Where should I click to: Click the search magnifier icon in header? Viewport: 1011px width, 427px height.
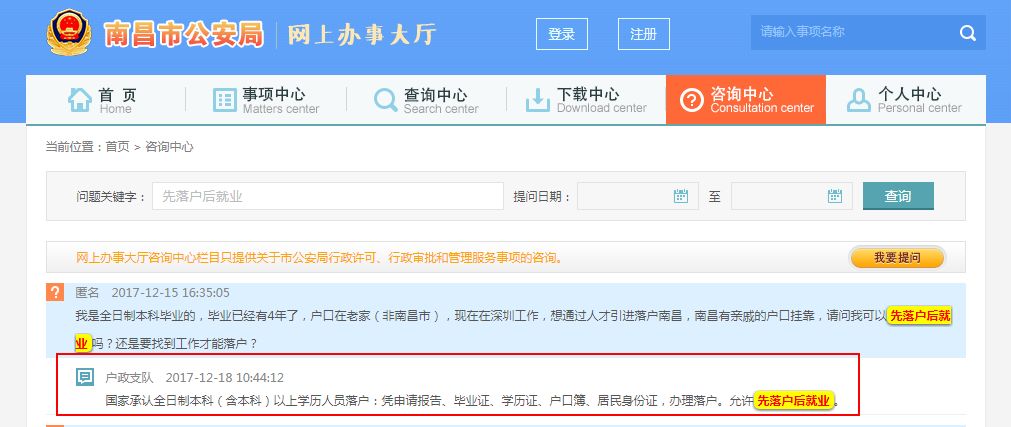pyautogui.click(x=967, y=33)
